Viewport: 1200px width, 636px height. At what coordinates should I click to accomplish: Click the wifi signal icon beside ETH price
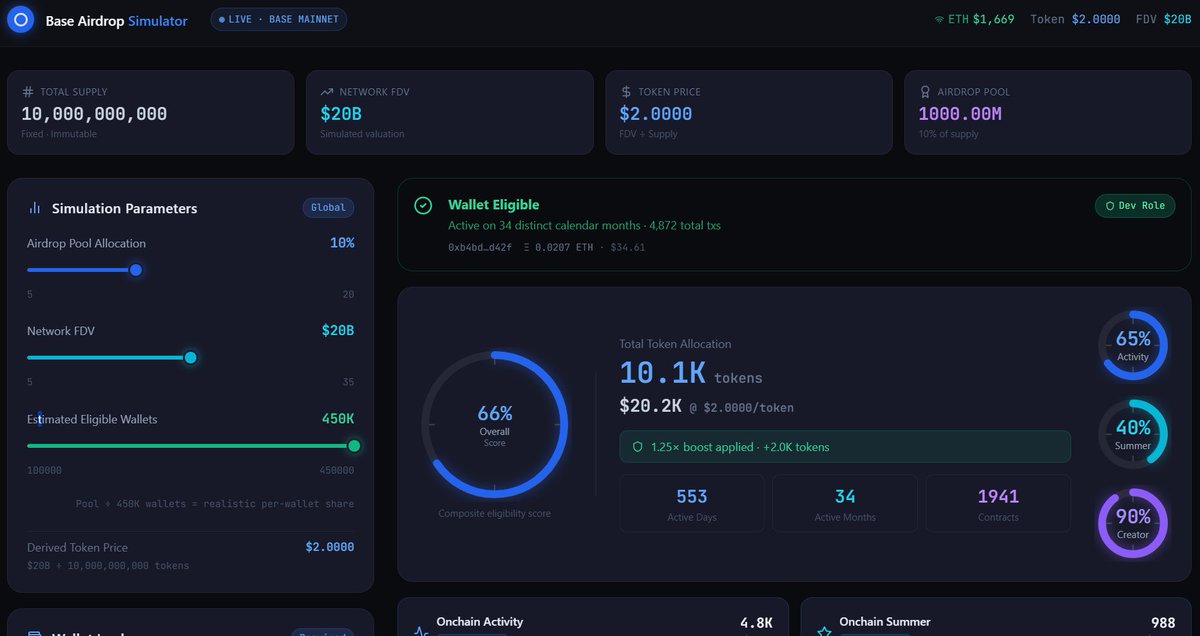point(939,20)
